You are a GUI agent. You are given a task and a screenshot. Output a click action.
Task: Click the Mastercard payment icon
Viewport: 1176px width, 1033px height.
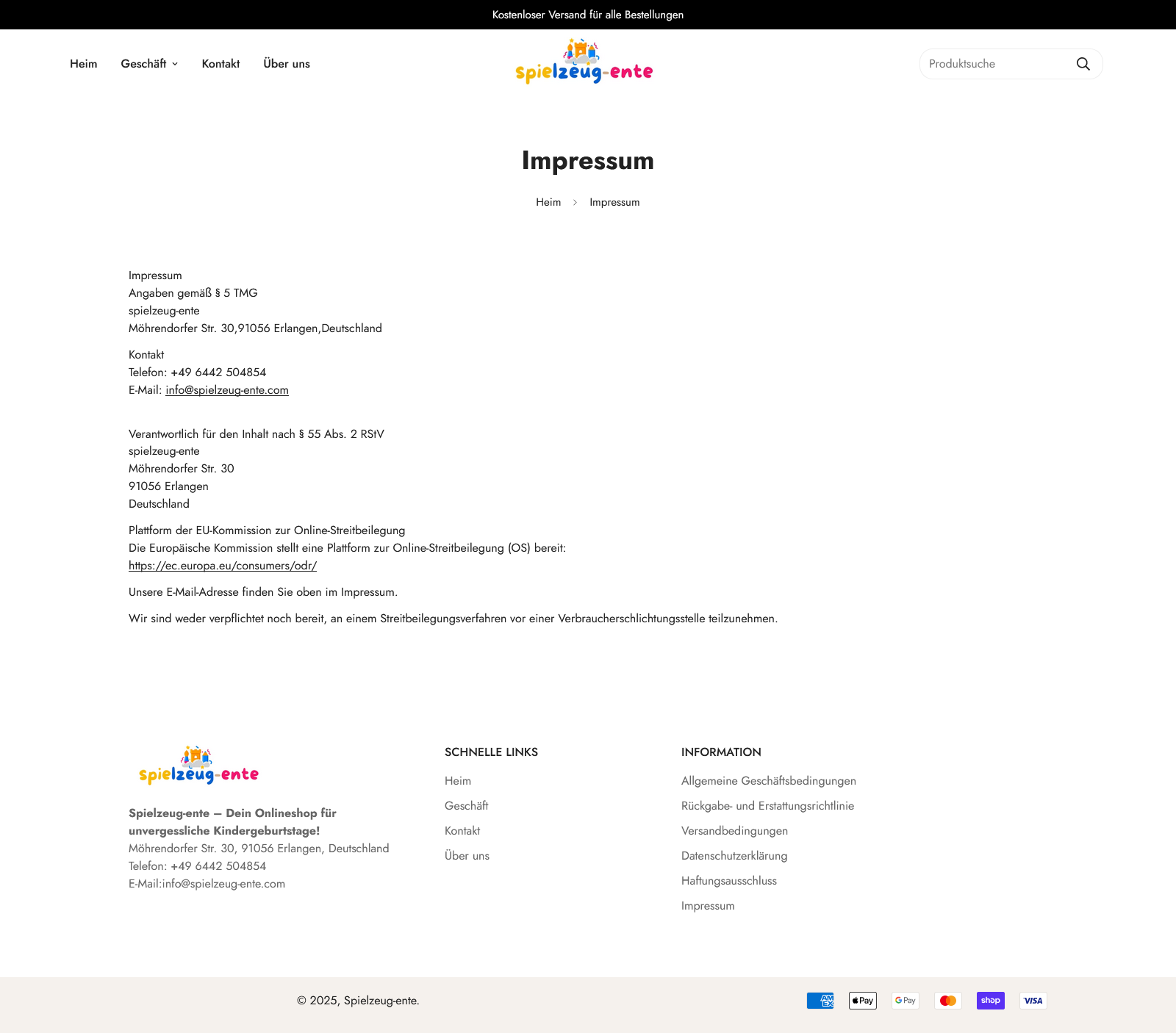[x=948, y=1001]
